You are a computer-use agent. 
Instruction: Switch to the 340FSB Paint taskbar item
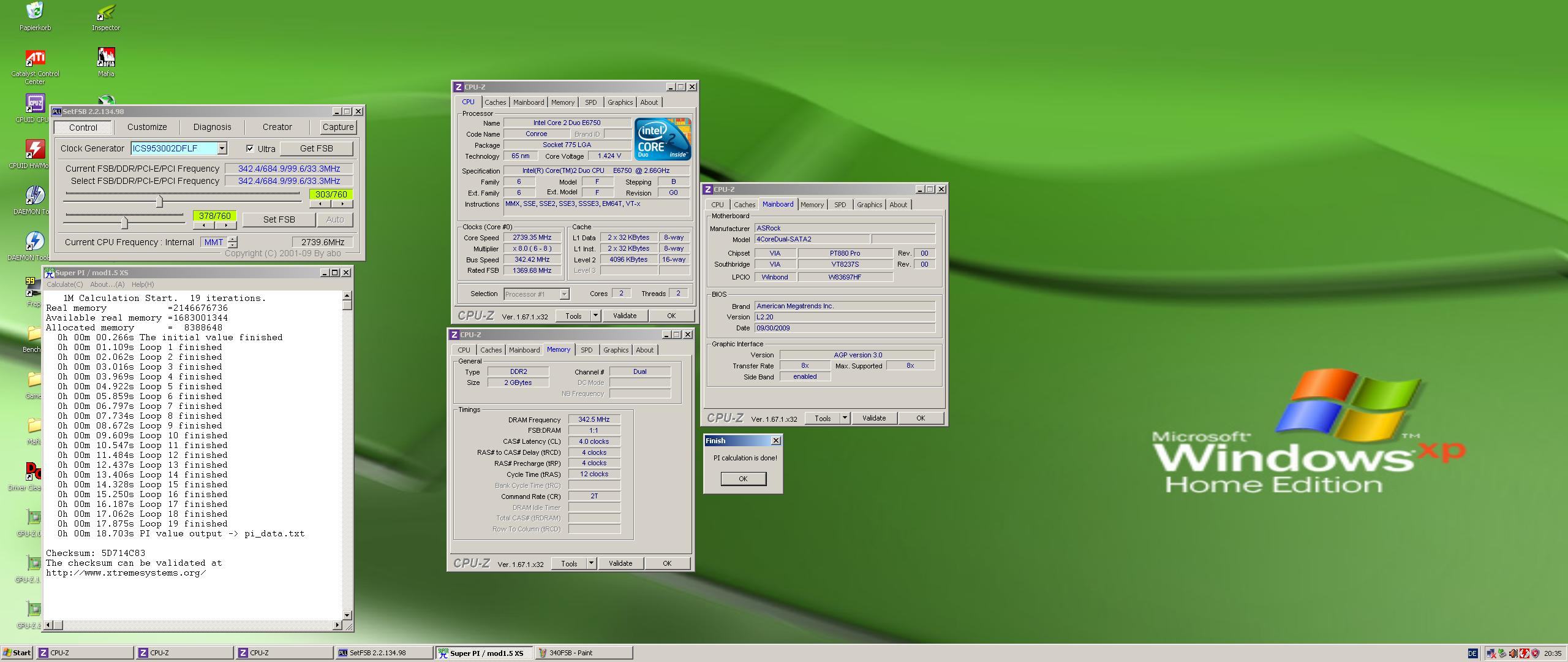click(x=584, y=653)
